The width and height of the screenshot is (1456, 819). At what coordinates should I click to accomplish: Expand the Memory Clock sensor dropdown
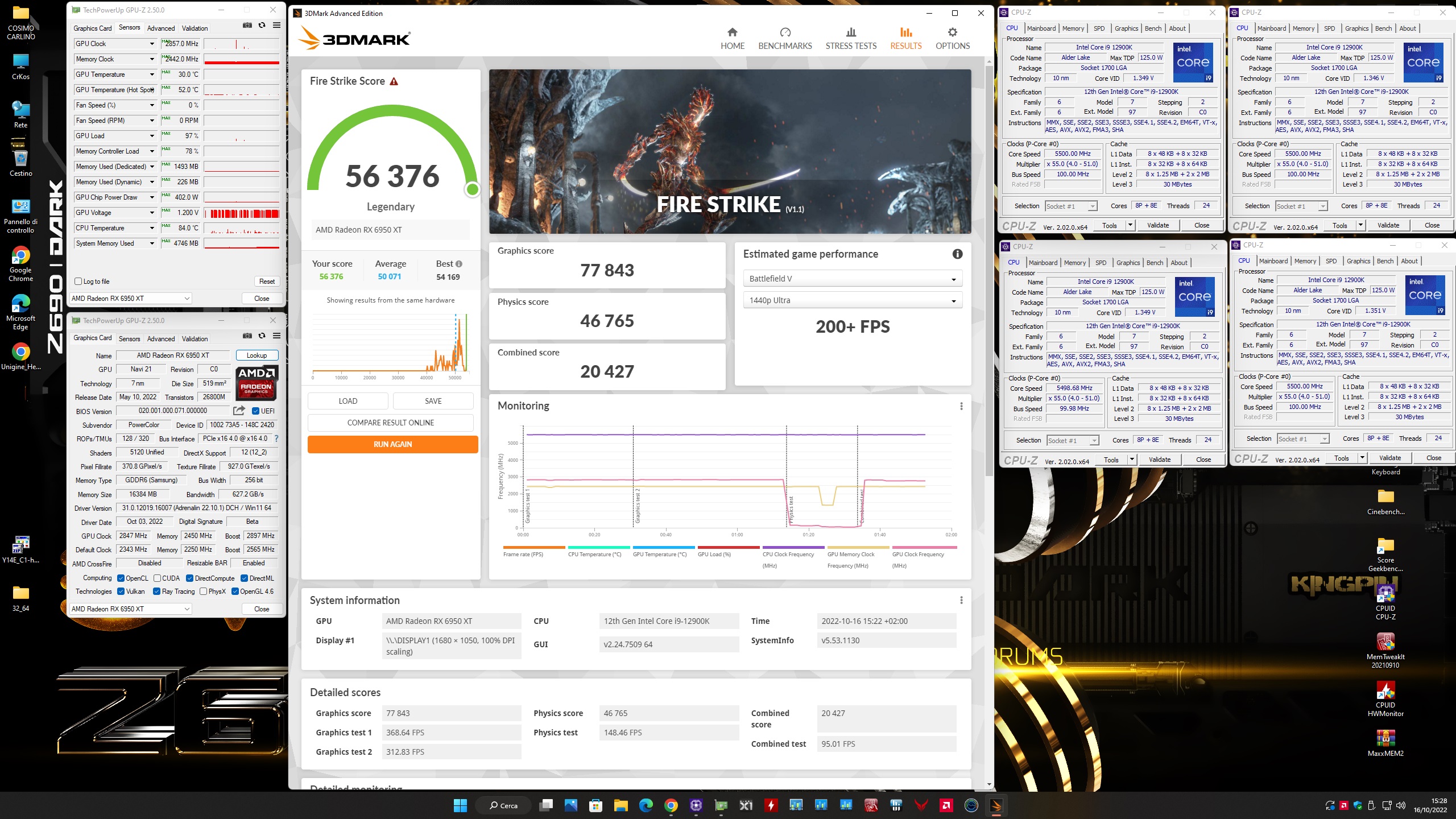point(152,59)
